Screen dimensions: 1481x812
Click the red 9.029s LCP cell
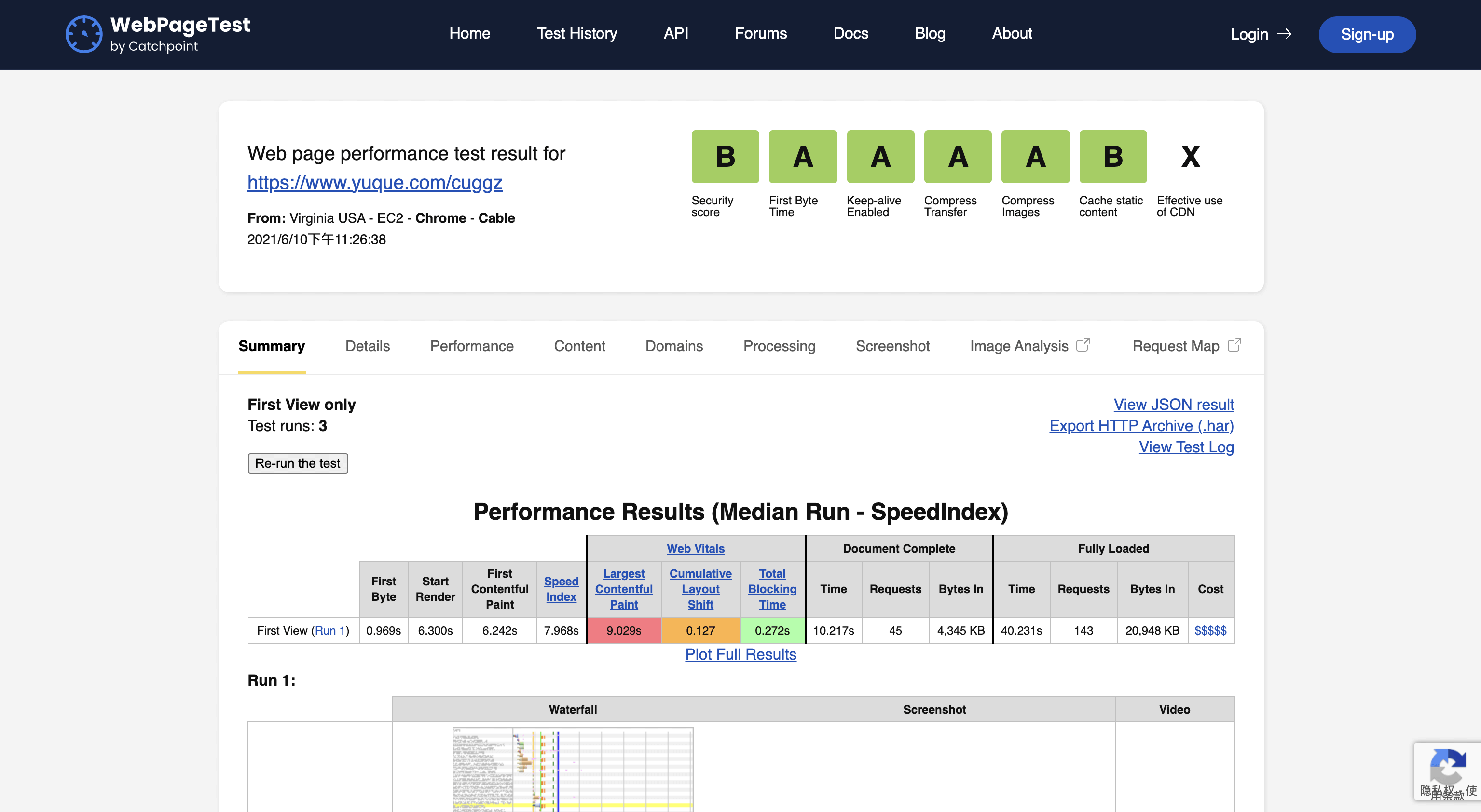[x=623, y=630]
